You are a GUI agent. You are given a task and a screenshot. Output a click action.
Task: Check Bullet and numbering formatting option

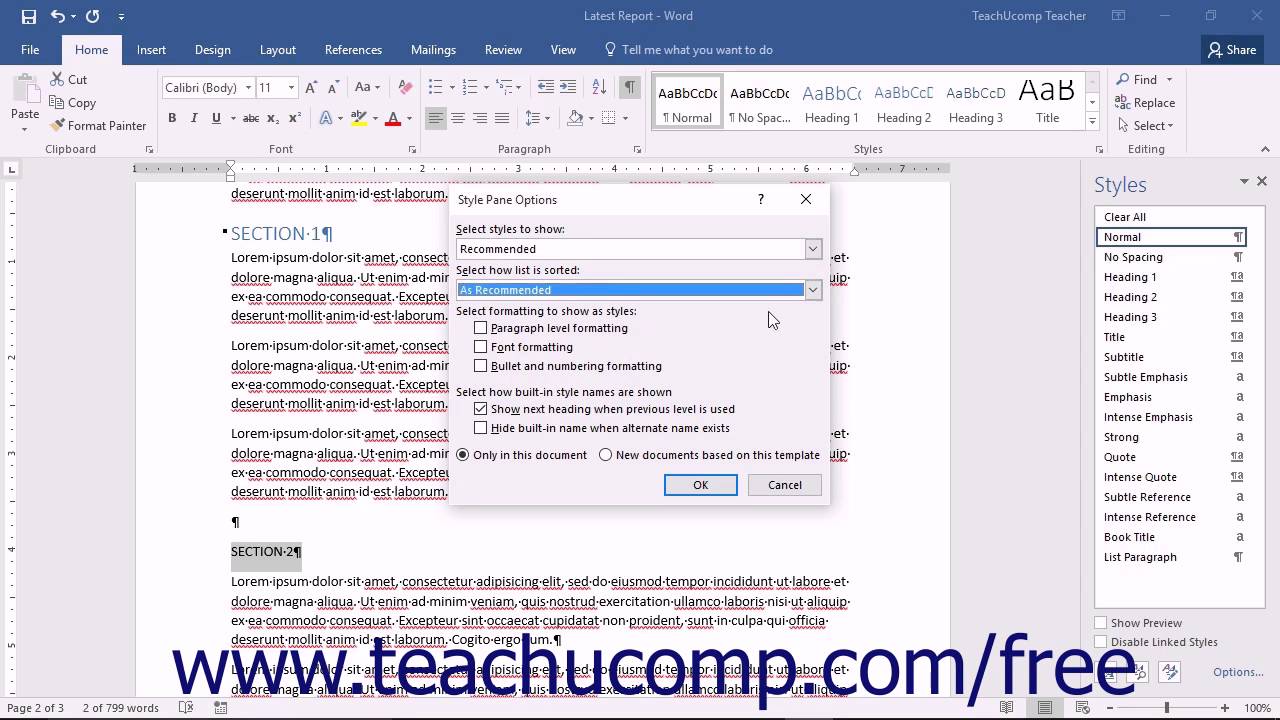(x=481, y=366)
